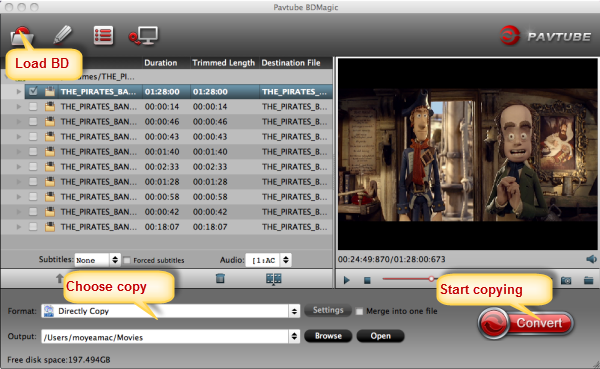Click the video preview frame

click(x=468, y=154)
